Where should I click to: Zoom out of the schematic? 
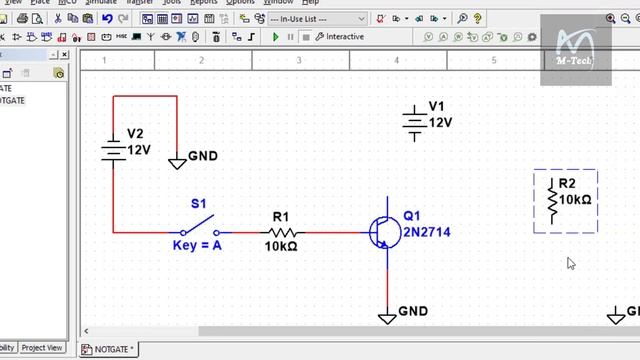click(625, 18)
